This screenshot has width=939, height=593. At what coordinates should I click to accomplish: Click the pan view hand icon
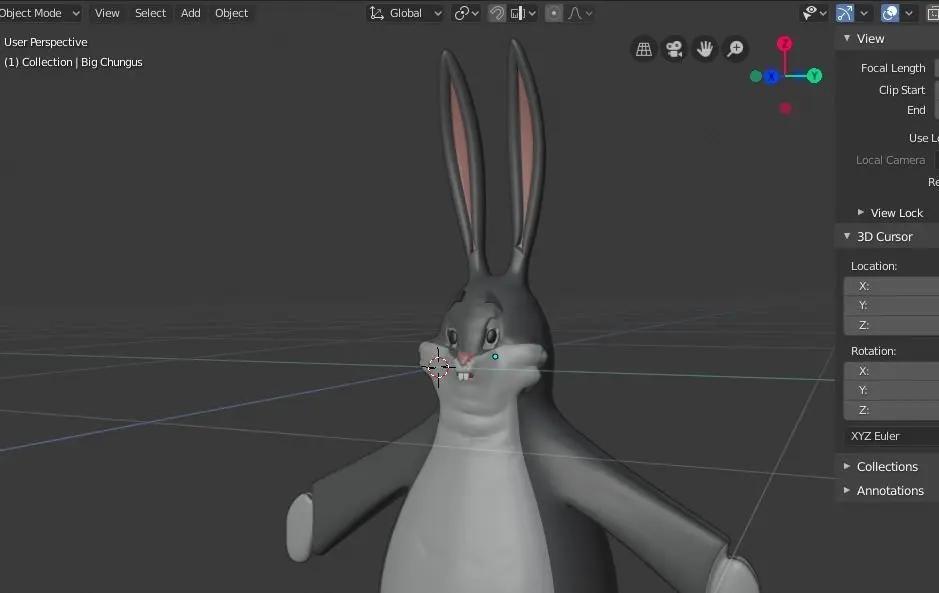705,49
